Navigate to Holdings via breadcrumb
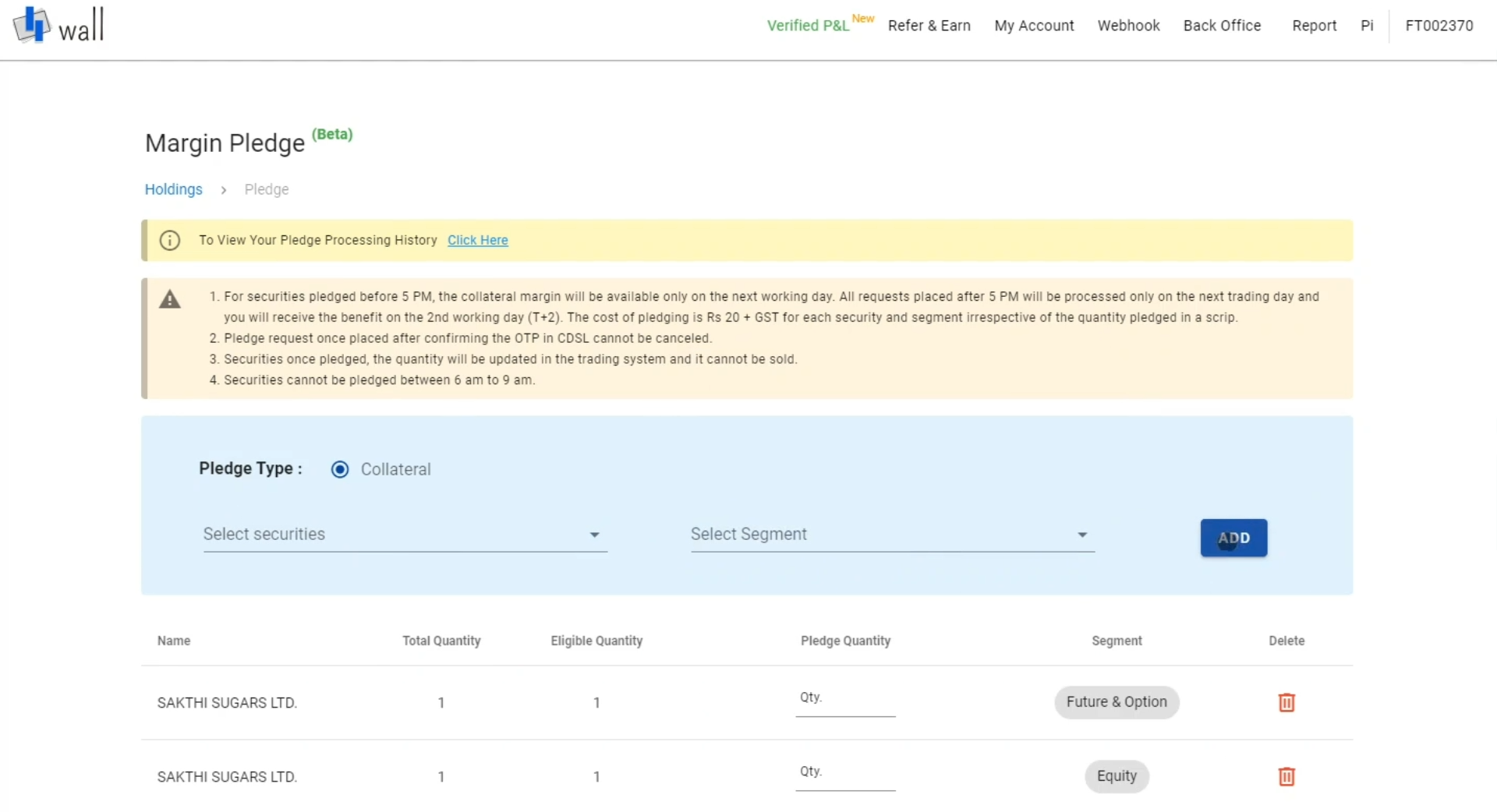The width and height of the screenshot is (1497, 812). [x=173, y=189]
